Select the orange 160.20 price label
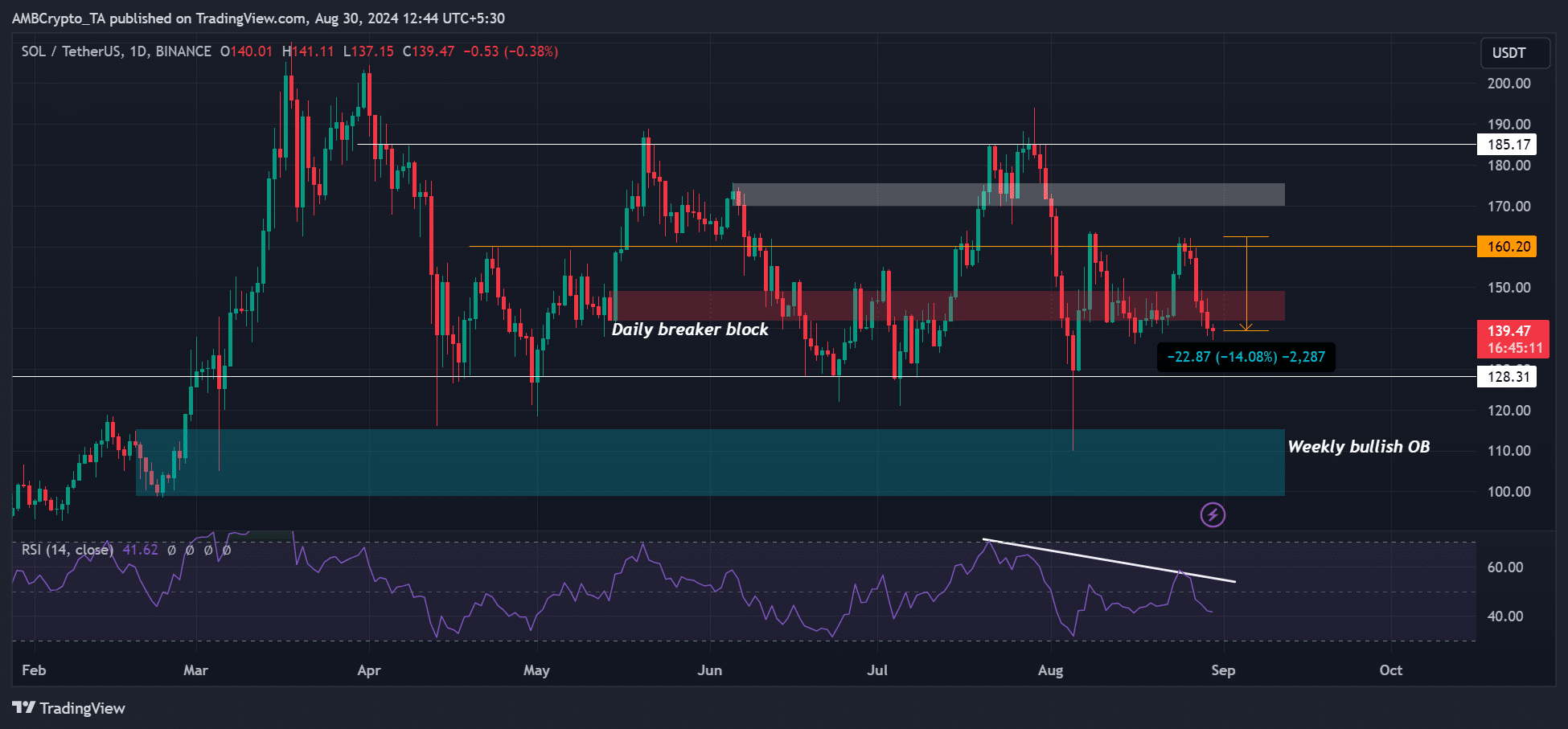 pos(1507,247)
